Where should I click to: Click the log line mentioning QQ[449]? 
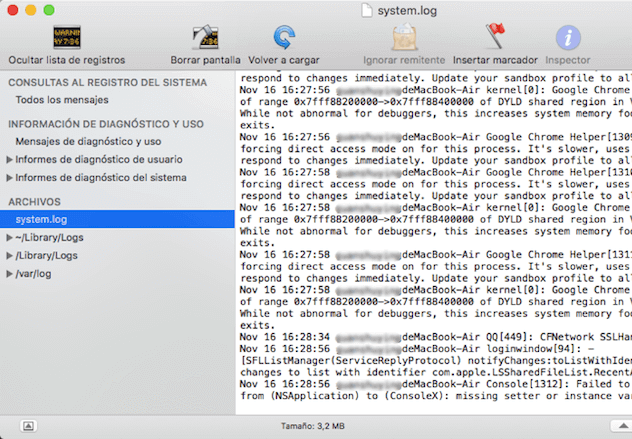click(x=436, y=337)
